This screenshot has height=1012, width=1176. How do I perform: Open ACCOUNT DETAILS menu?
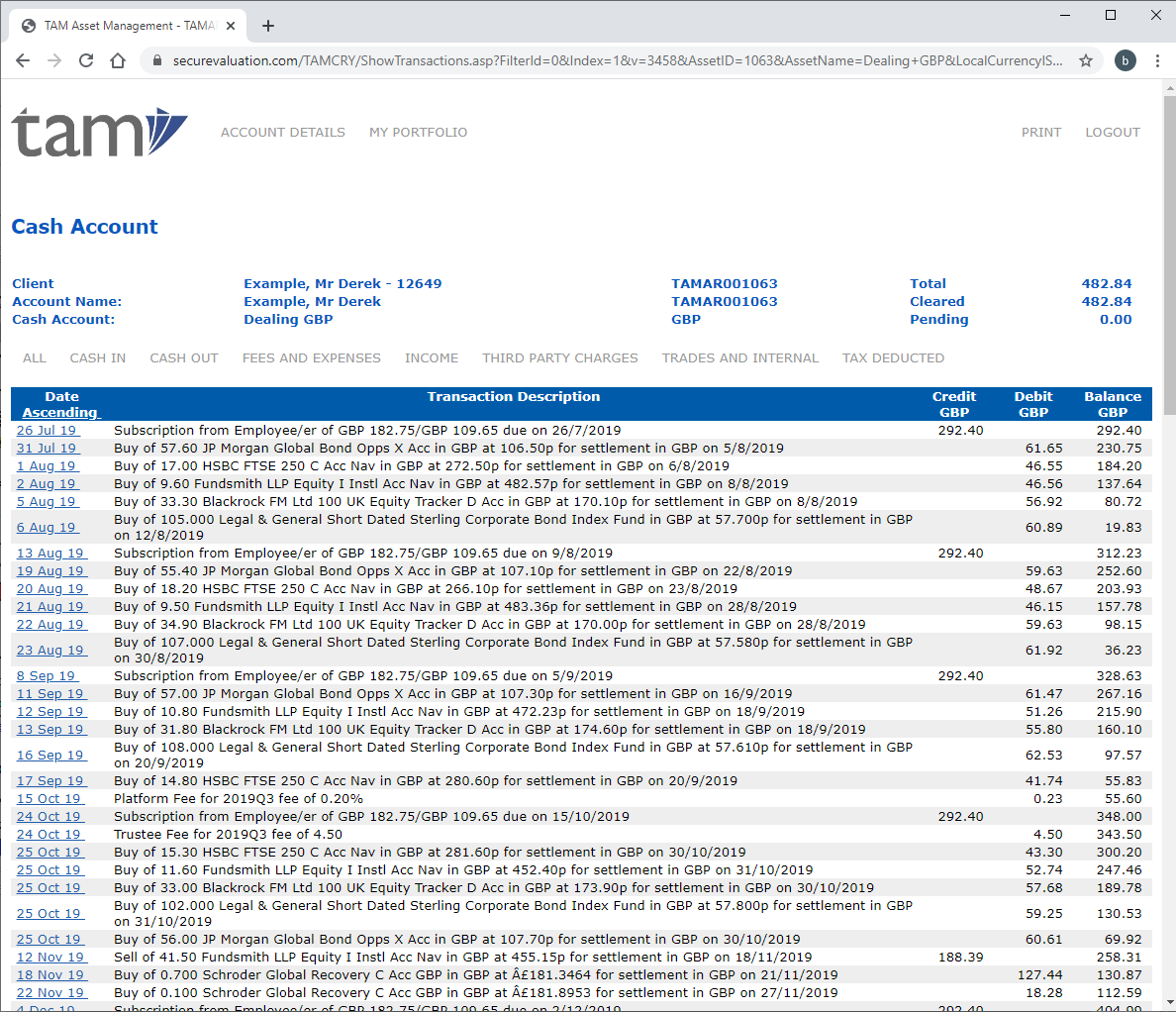click(x=283, y=132)
